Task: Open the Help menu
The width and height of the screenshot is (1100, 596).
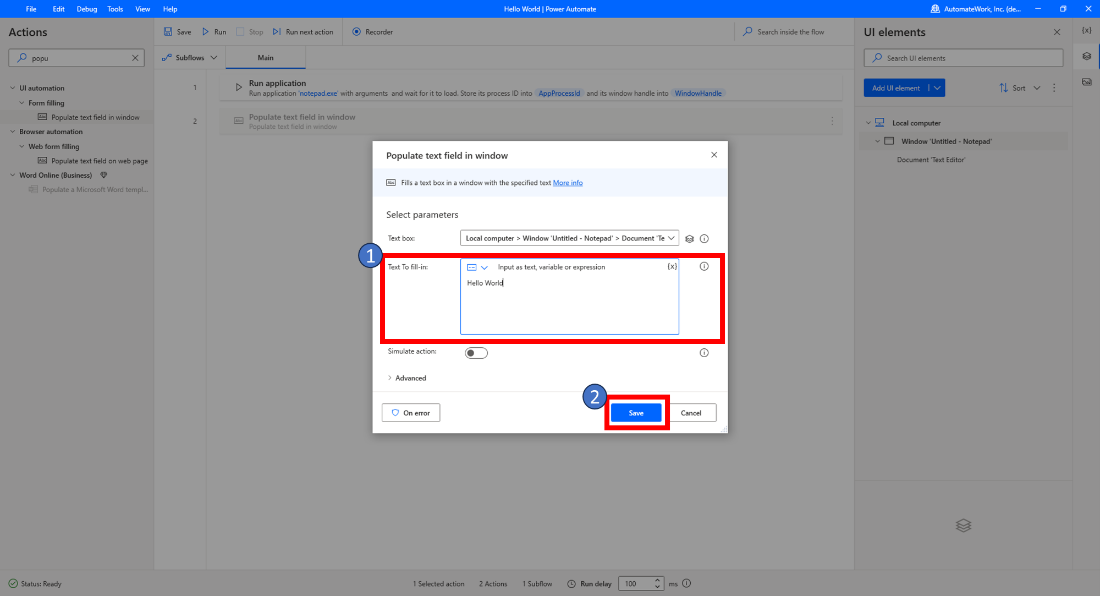Action: pyautogui.click(x=170, y=9)
